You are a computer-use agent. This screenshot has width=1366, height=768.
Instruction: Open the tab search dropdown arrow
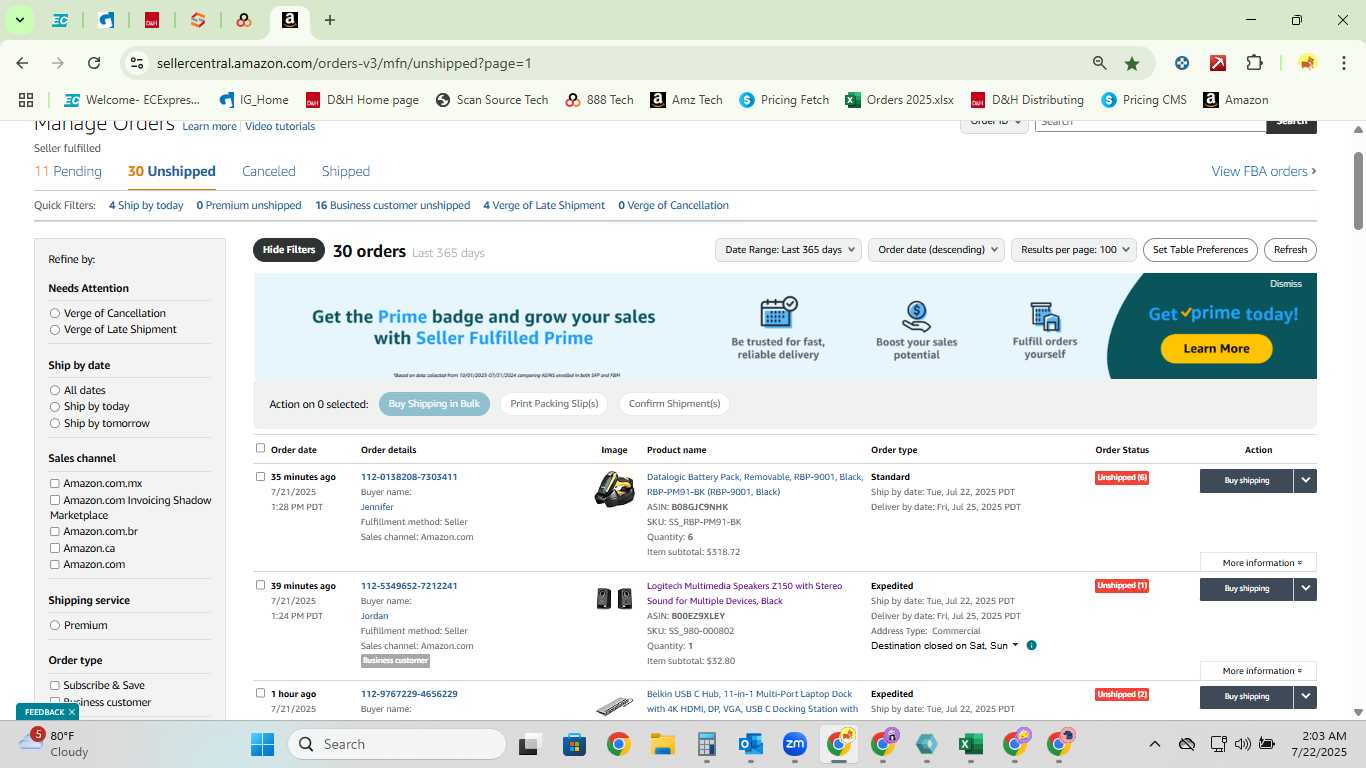click(x=19, y=20)
